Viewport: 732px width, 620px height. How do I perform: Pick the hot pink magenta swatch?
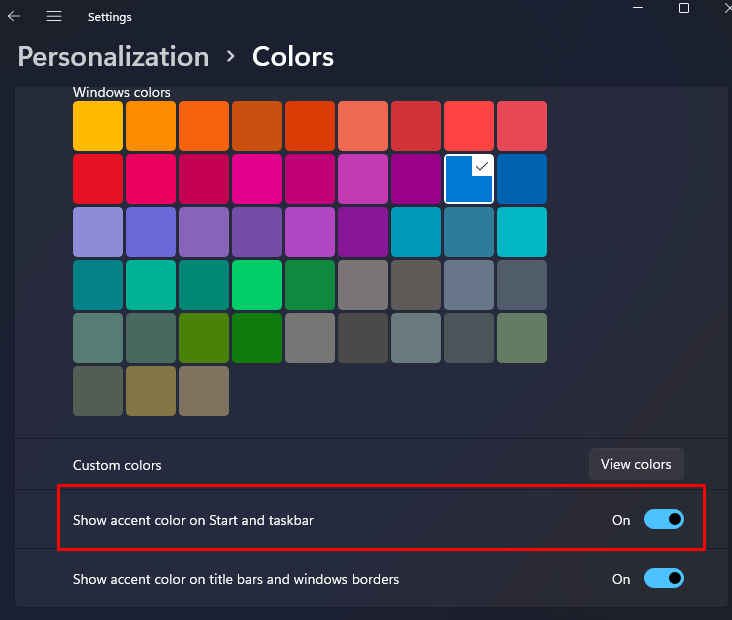coord(257,179)
